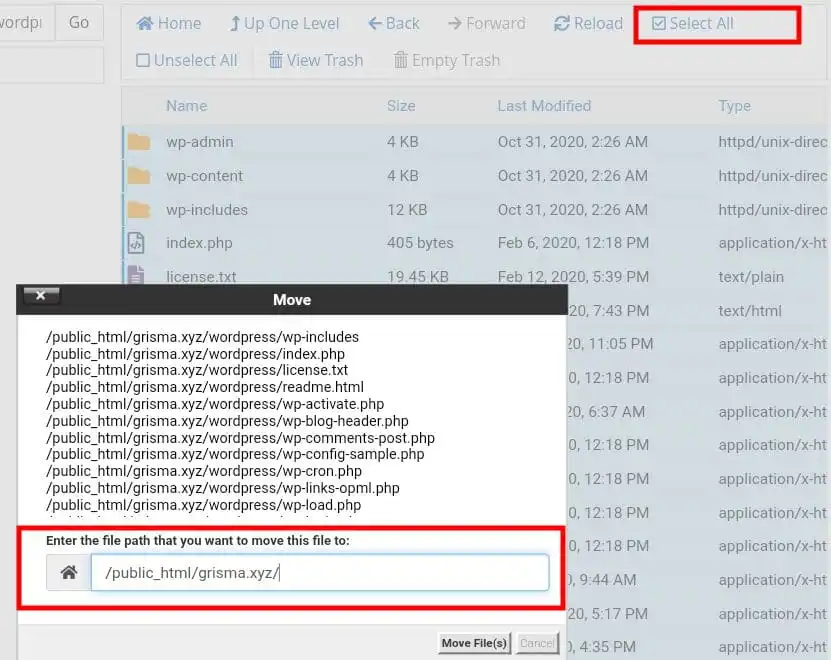The height and width of the screenshot is (660, 831).
Task: Click license.txt file name
Action: point(201,276)
